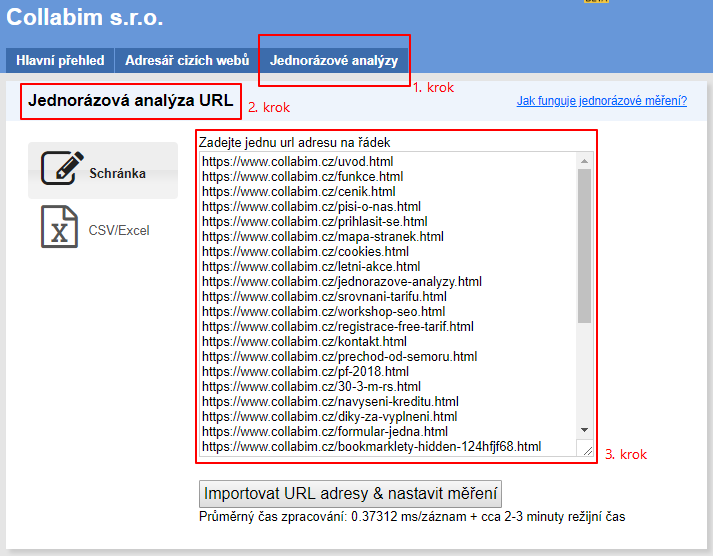713x556 pixels.
Task: Choose the CSV/Excel file icon
Action: click(x=60, y=226)
